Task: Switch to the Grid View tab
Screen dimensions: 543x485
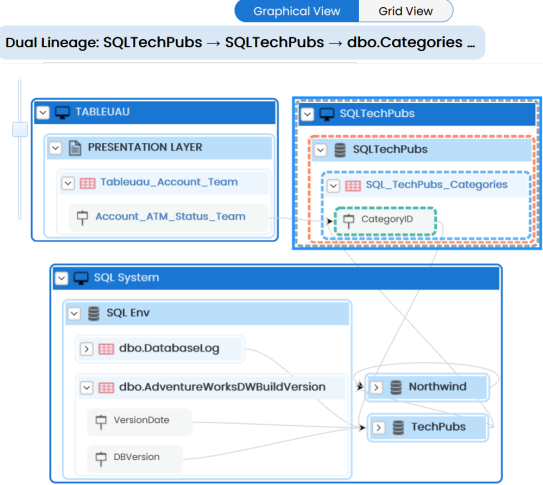Action: tap(406, 11)
